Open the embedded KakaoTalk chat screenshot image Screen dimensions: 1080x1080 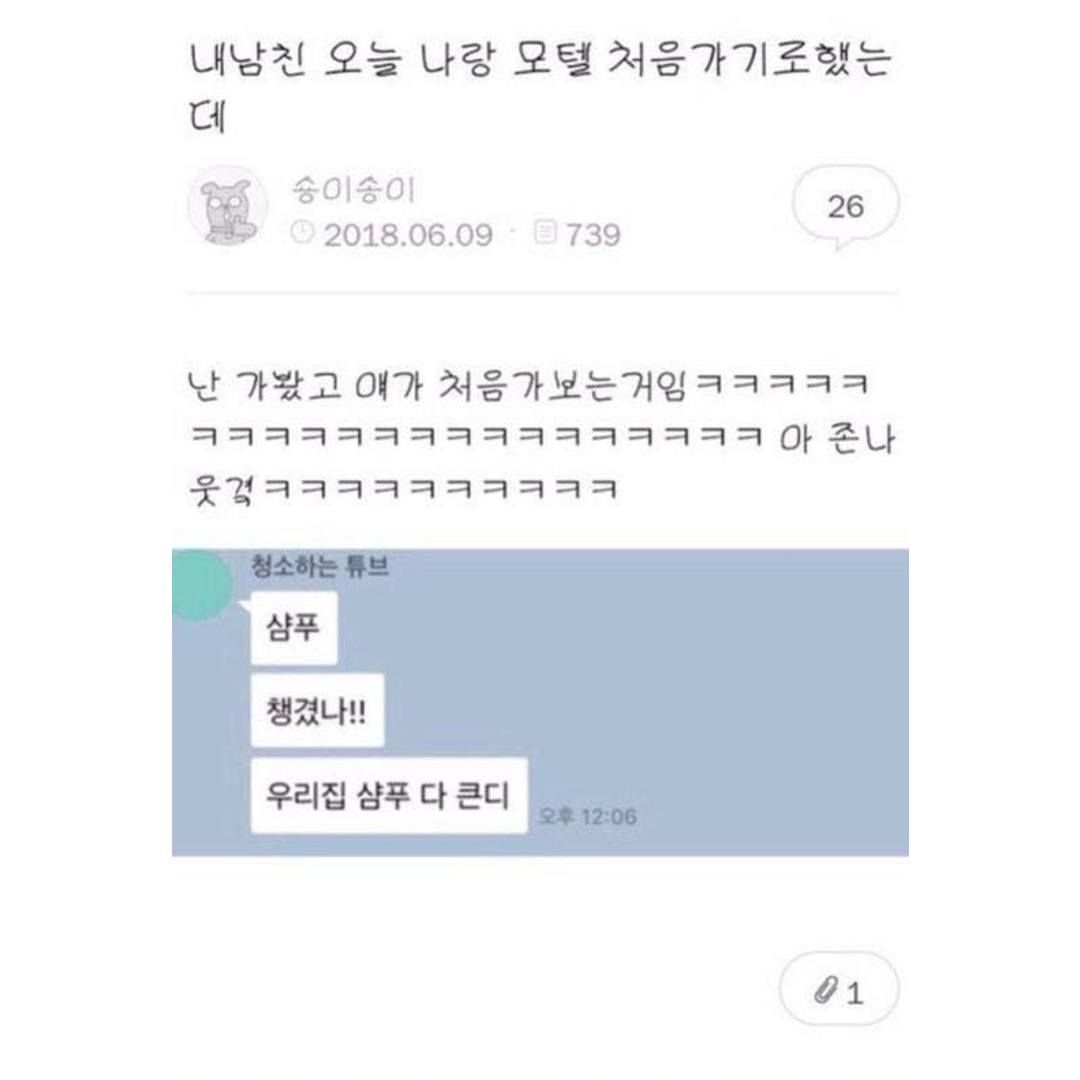[x=540, y=703]
